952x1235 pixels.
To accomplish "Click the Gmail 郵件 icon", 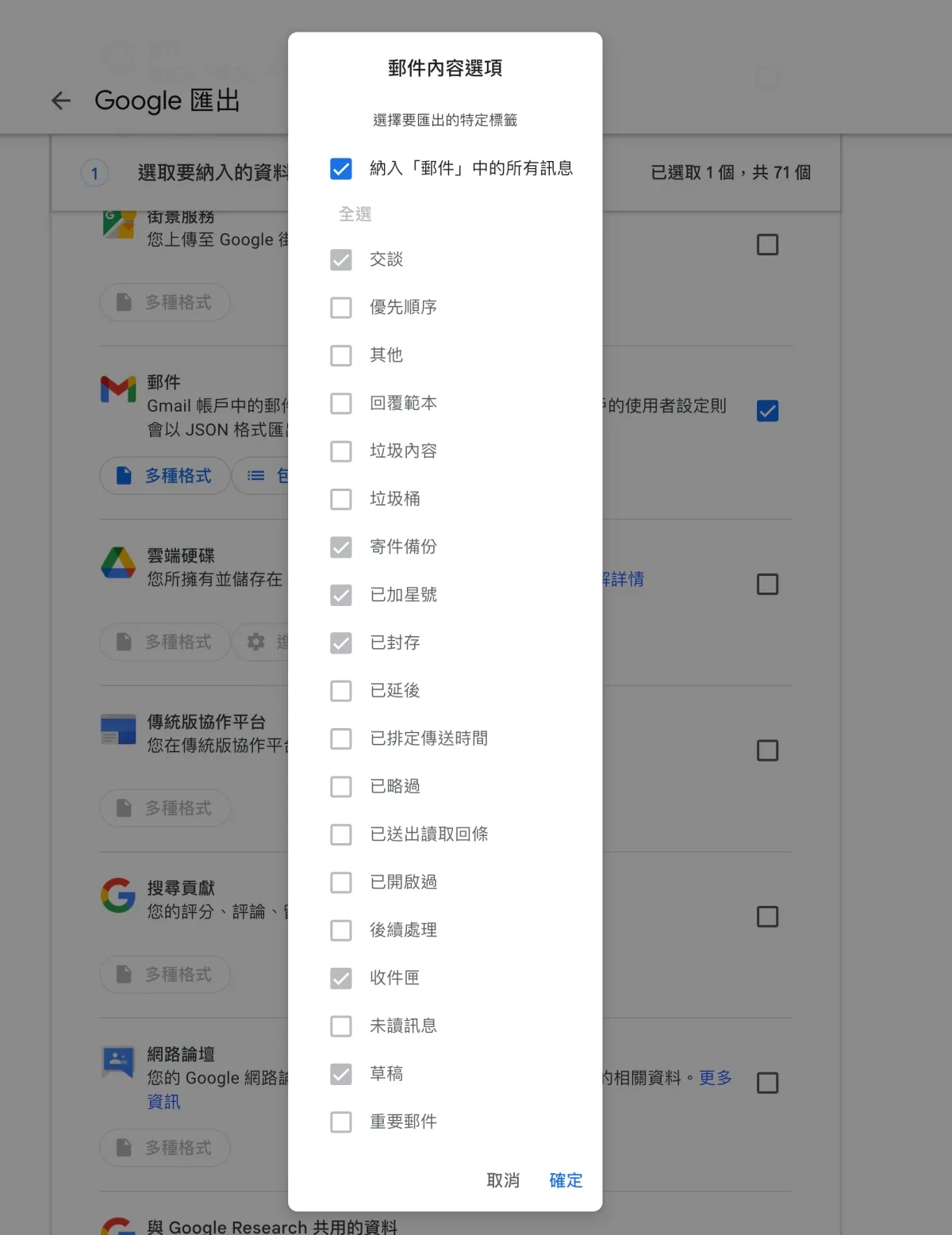I will coord(118,389).
